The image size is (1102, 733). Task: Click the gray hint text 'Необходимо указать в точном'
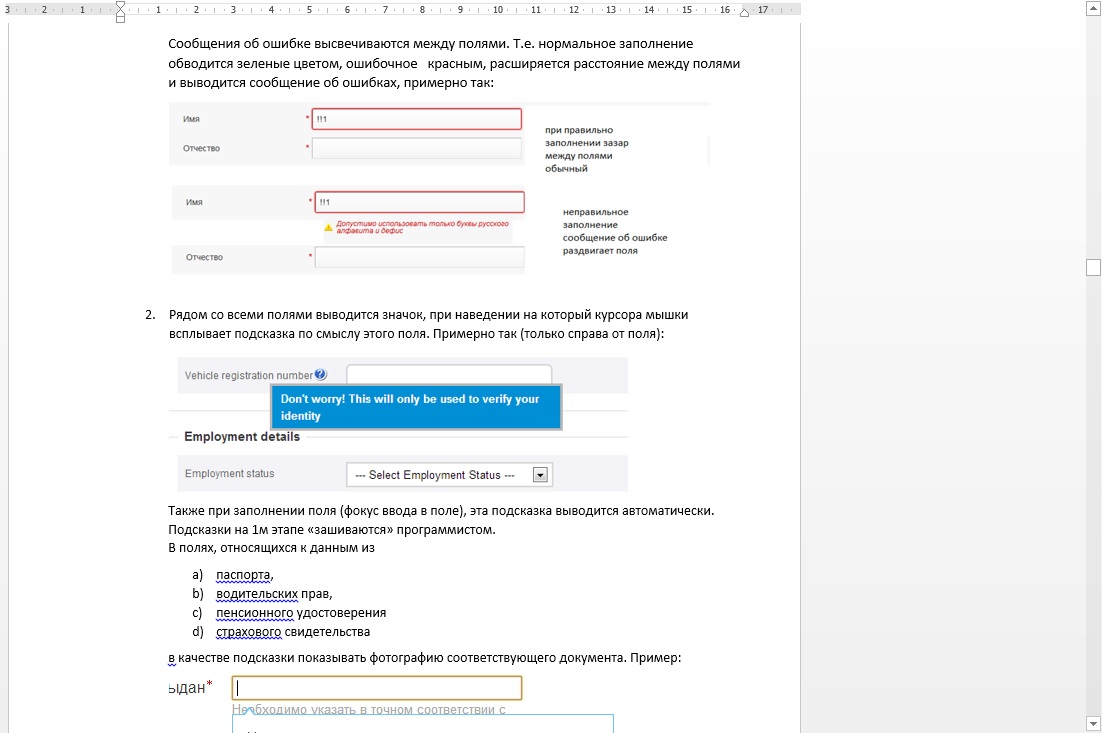(x=369, y=710)
